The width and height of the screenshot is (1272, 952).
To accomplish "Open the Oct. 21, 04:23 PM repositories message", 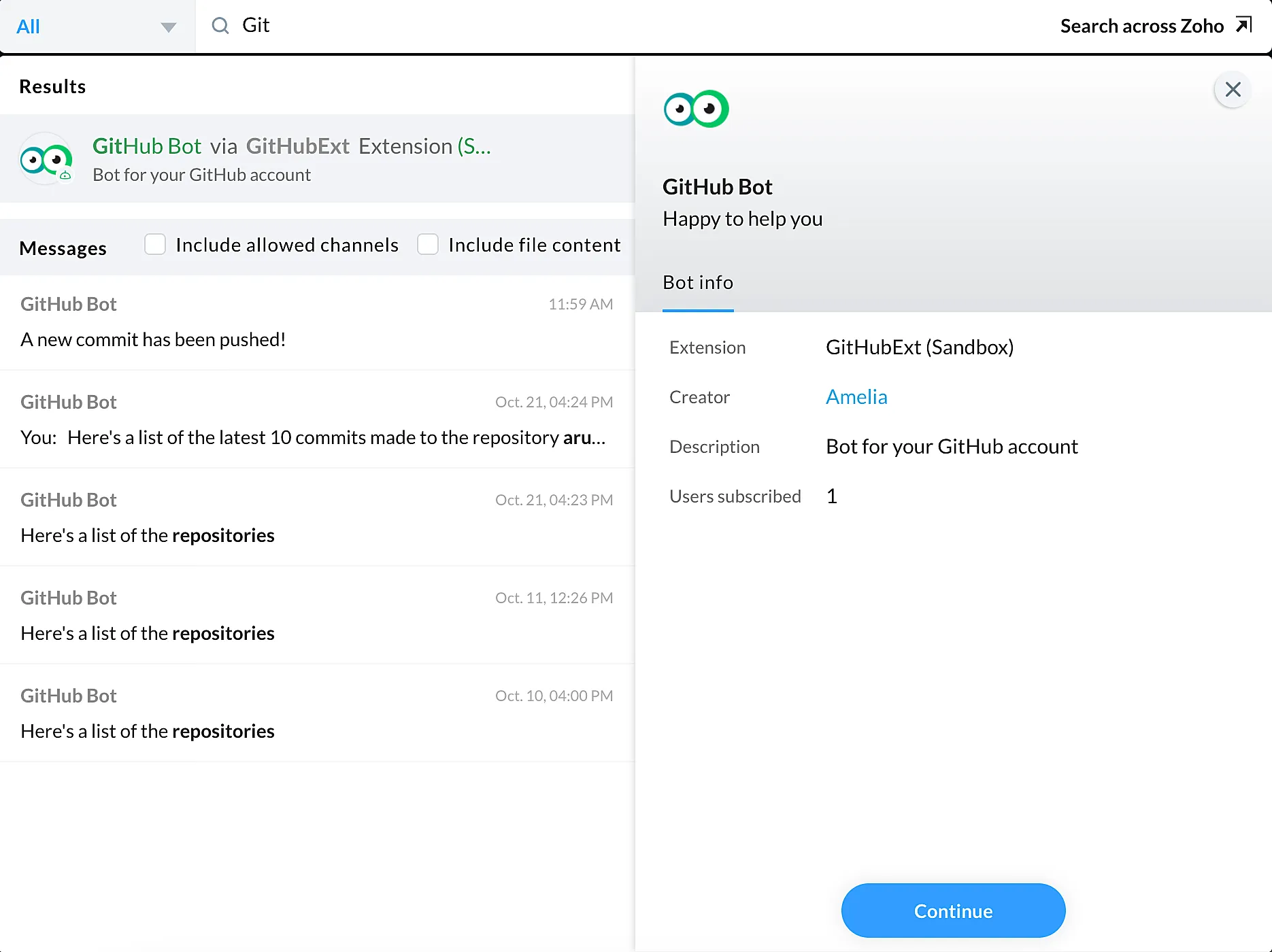I will coord(317,518).
